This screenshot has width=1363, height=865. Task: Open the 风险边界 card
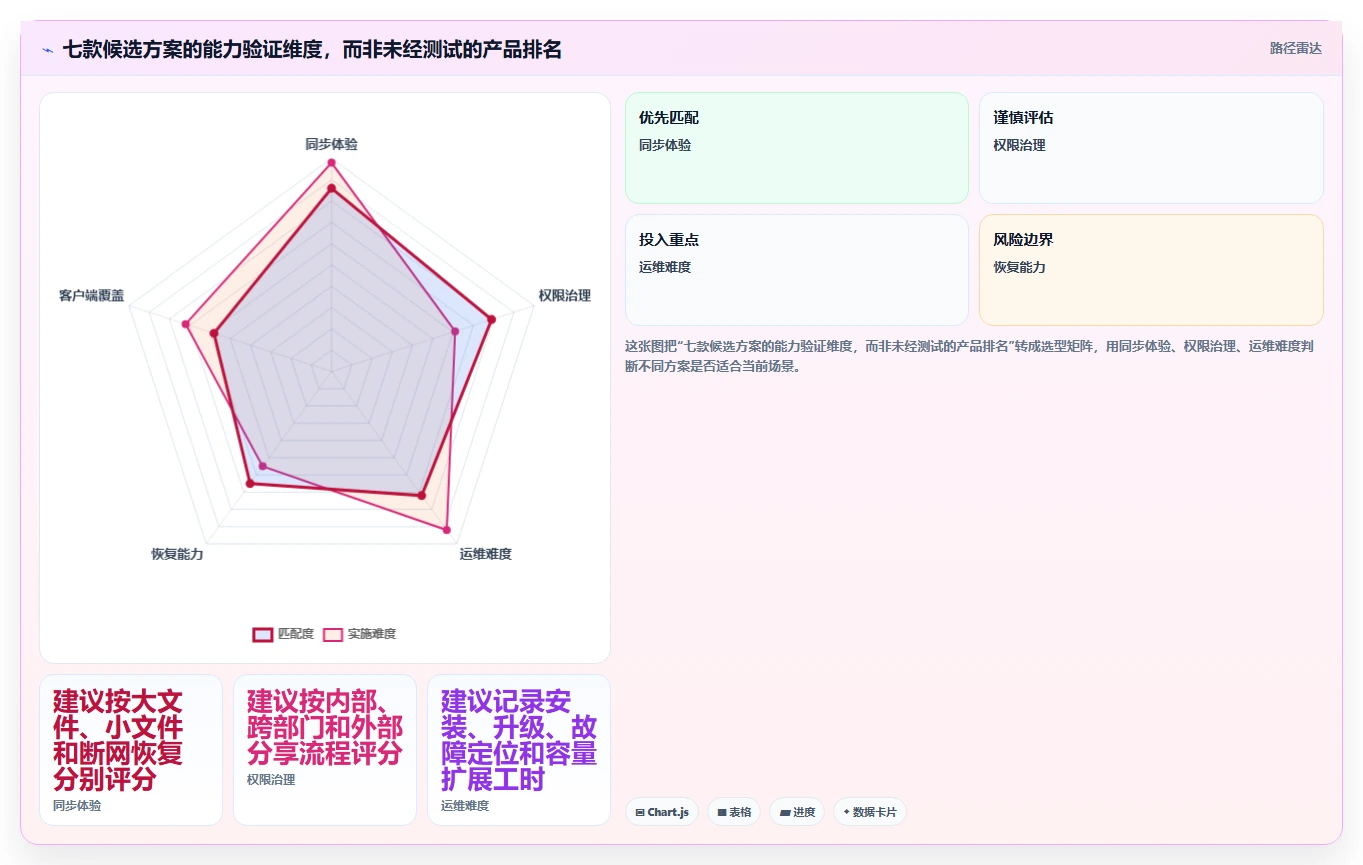[1151, 270]
